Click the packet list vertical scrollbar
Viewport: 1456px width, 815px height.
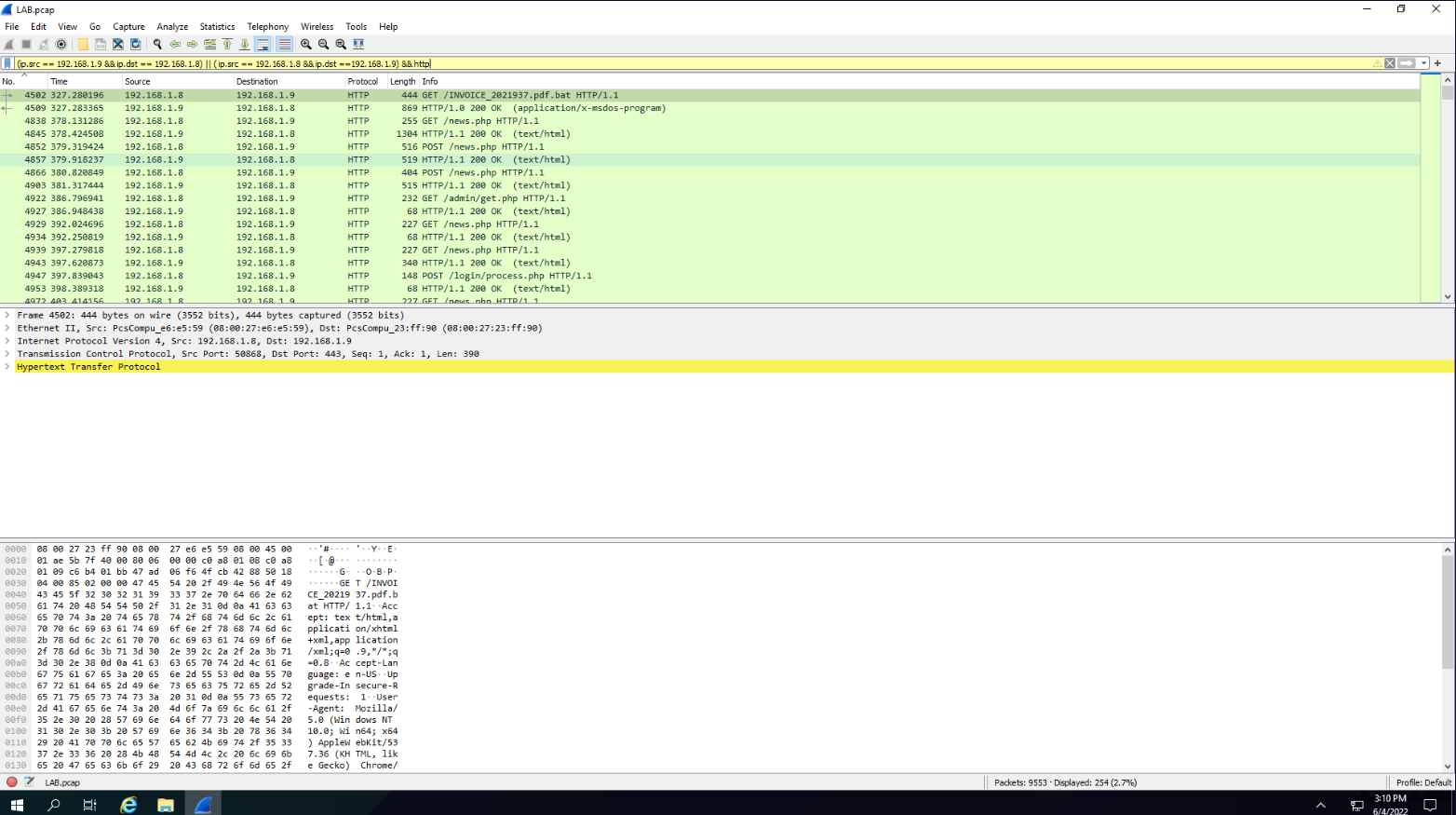pyautogui.click(x=1447, y=186)
